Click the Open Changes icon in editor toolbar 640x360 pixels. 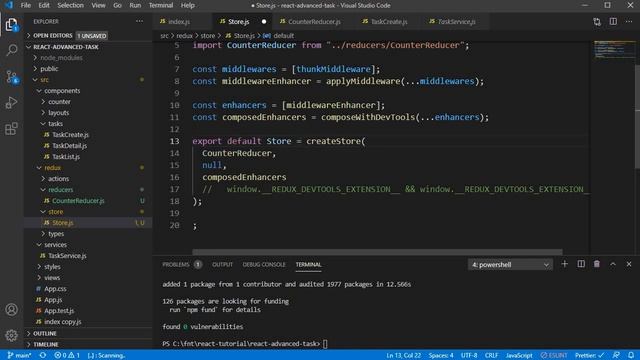597,22
